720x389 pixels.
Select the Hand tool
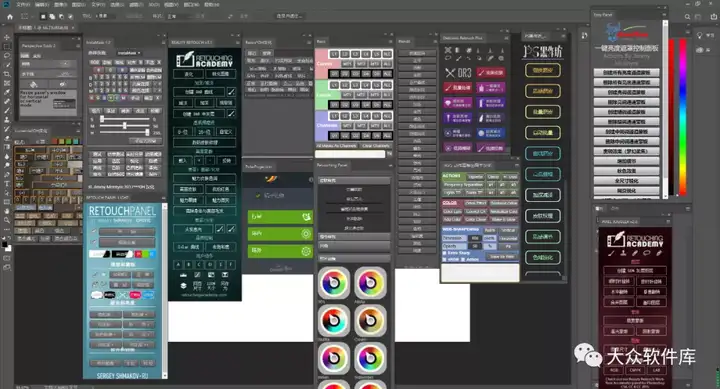[6, 211]
